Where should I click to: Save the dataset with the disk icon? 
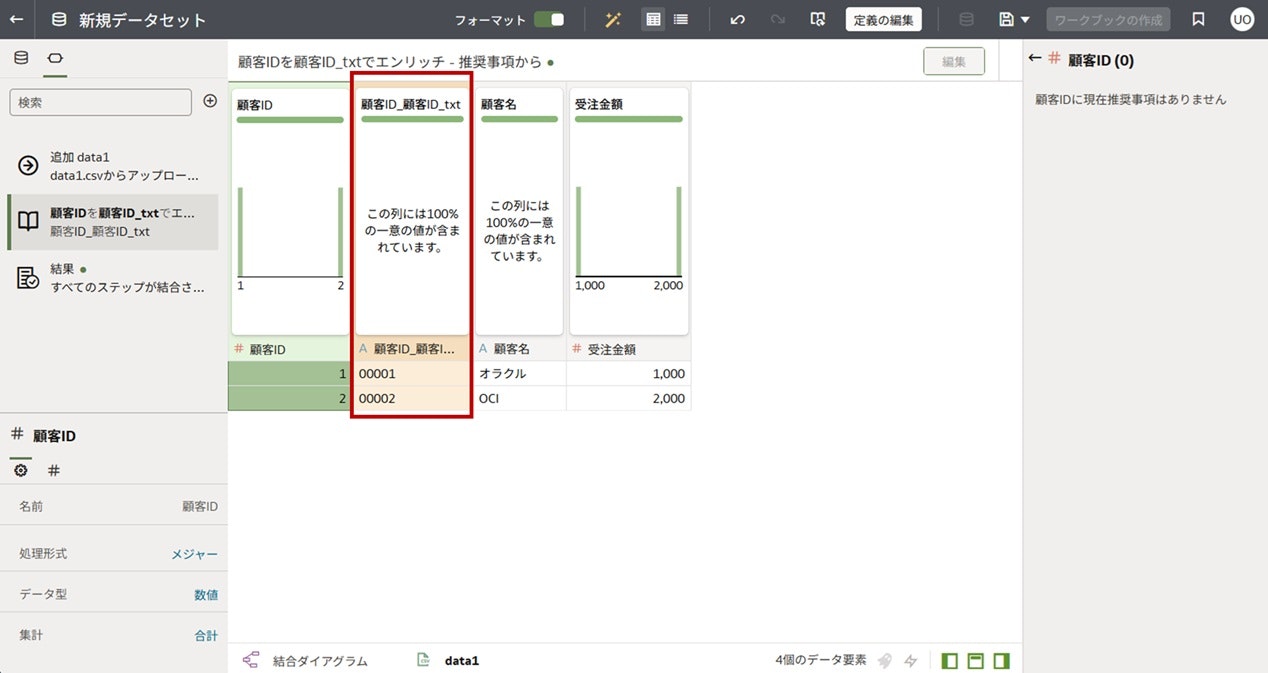[1006, 19]
